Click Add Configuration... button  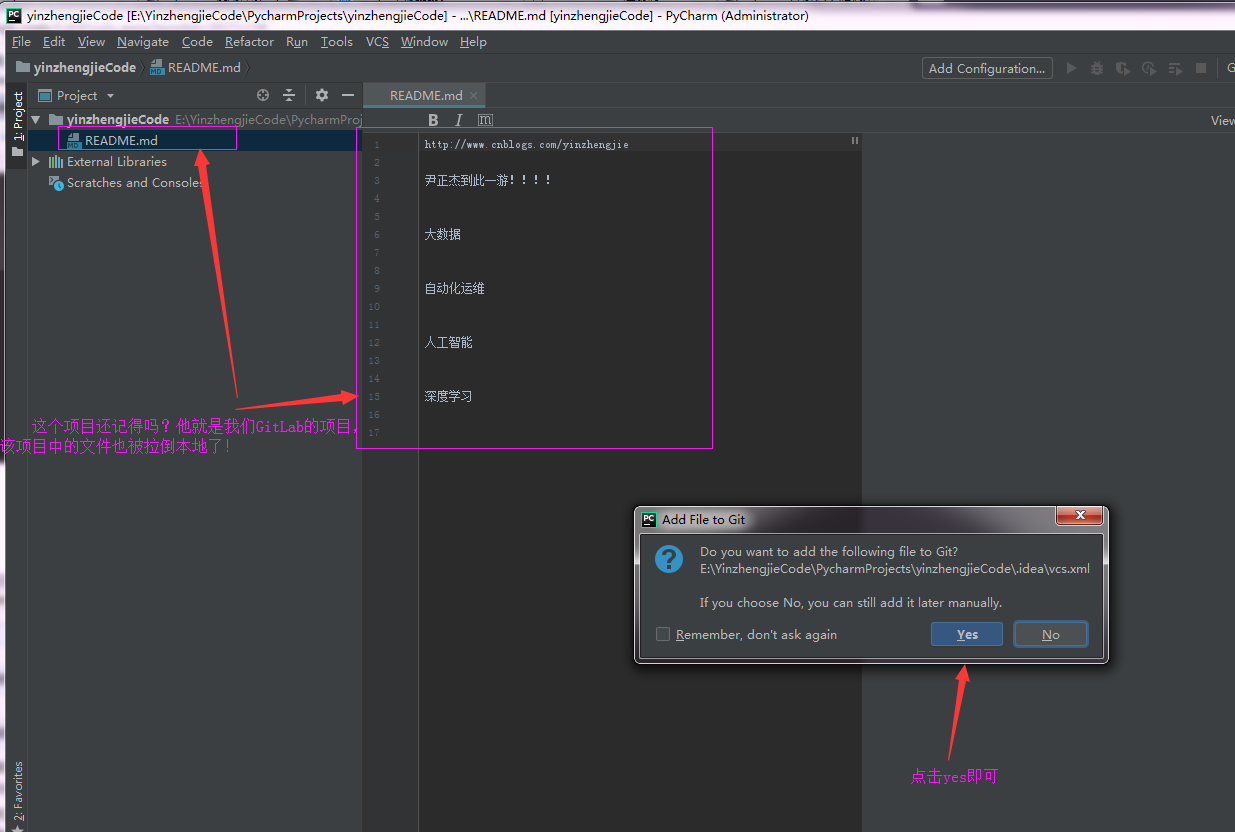986,68
